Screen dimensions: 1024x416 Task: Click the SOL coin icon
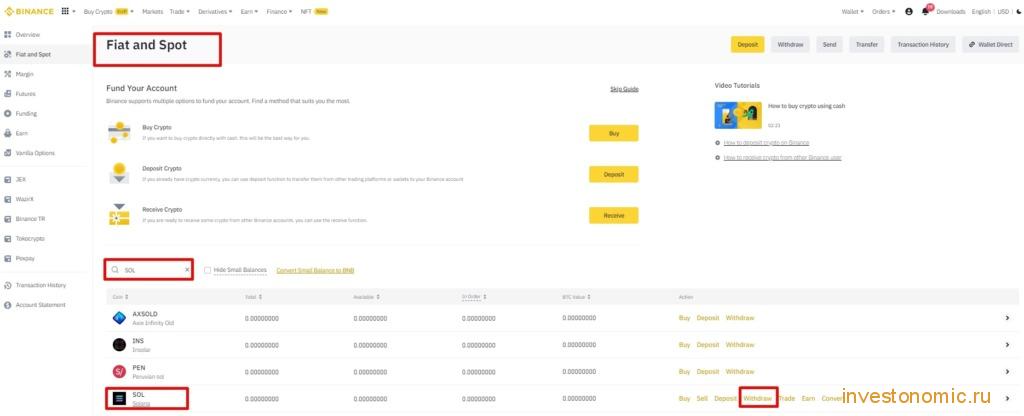(119, 398)
